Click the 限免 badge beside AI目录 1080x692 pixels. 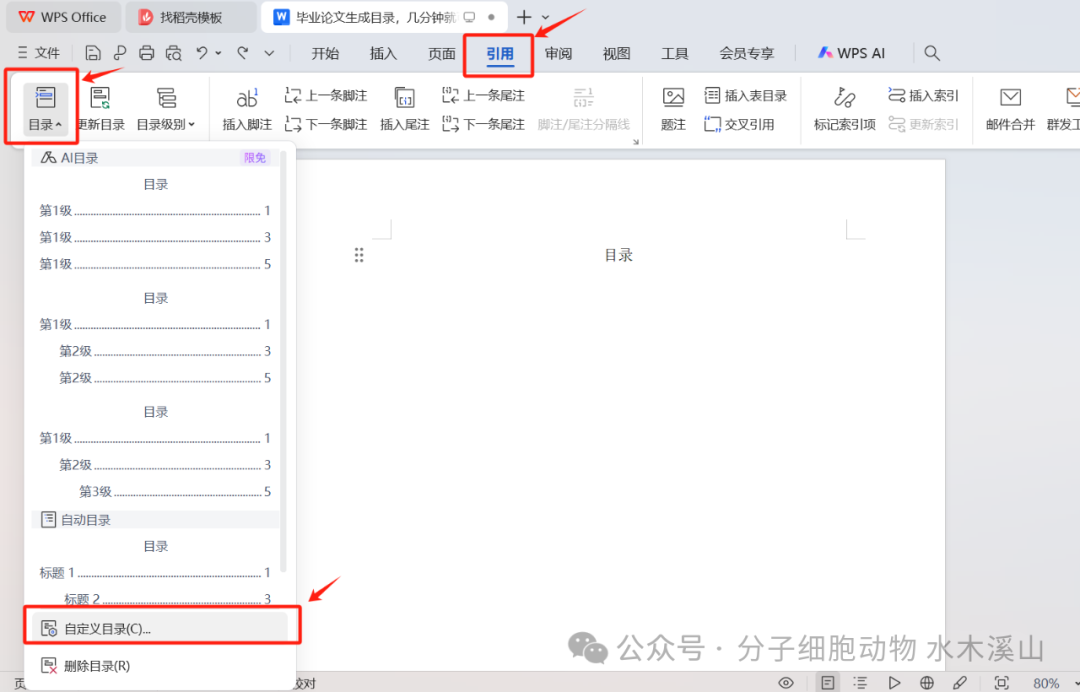coord(255,158)
